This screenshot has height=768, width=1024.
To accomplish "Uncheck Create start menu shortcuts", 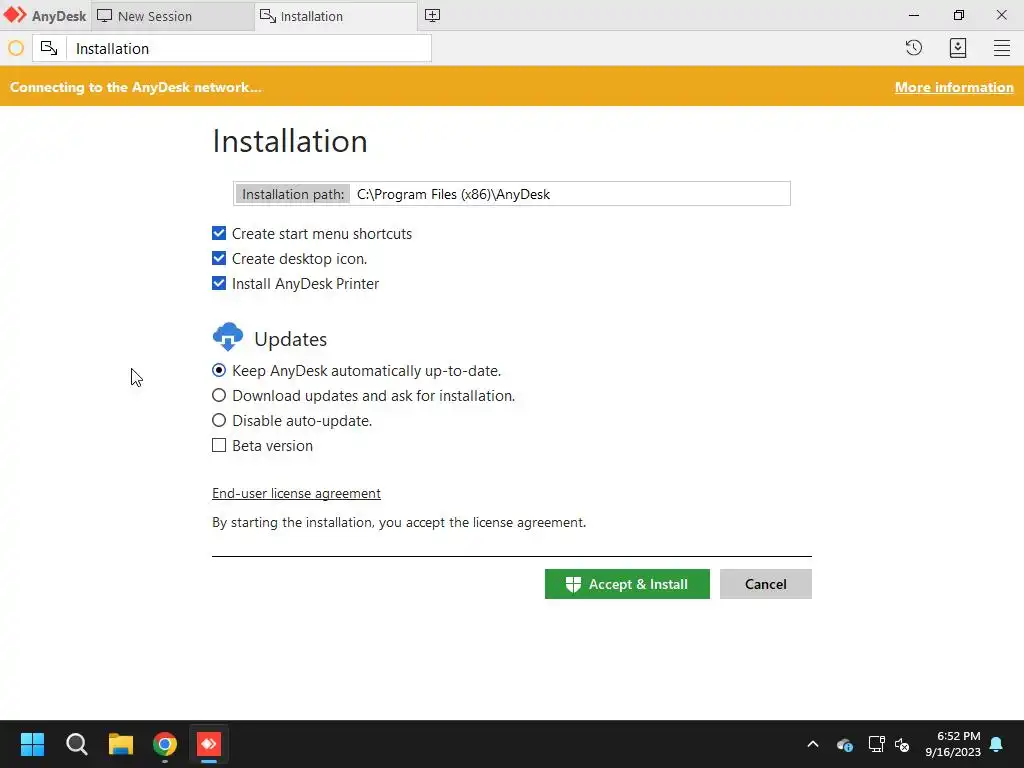I will coord(219,233).
